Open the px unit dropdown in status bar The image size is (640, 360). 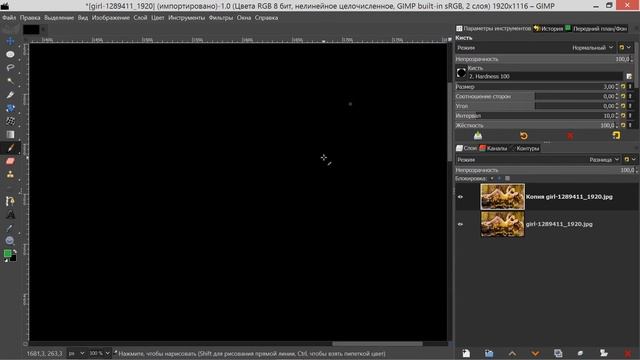[x=76, y=353]
